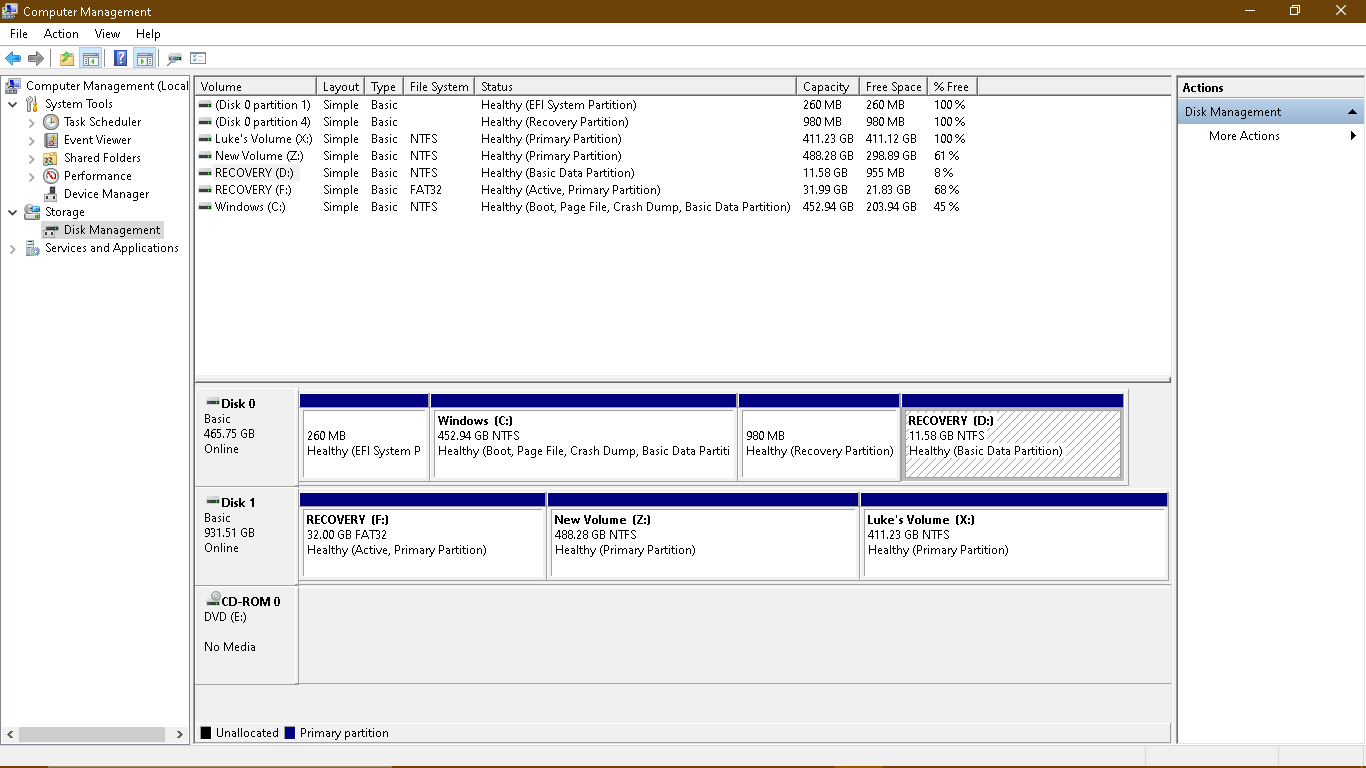
Task: Collapse the Storage tree node
Action: 12,212
